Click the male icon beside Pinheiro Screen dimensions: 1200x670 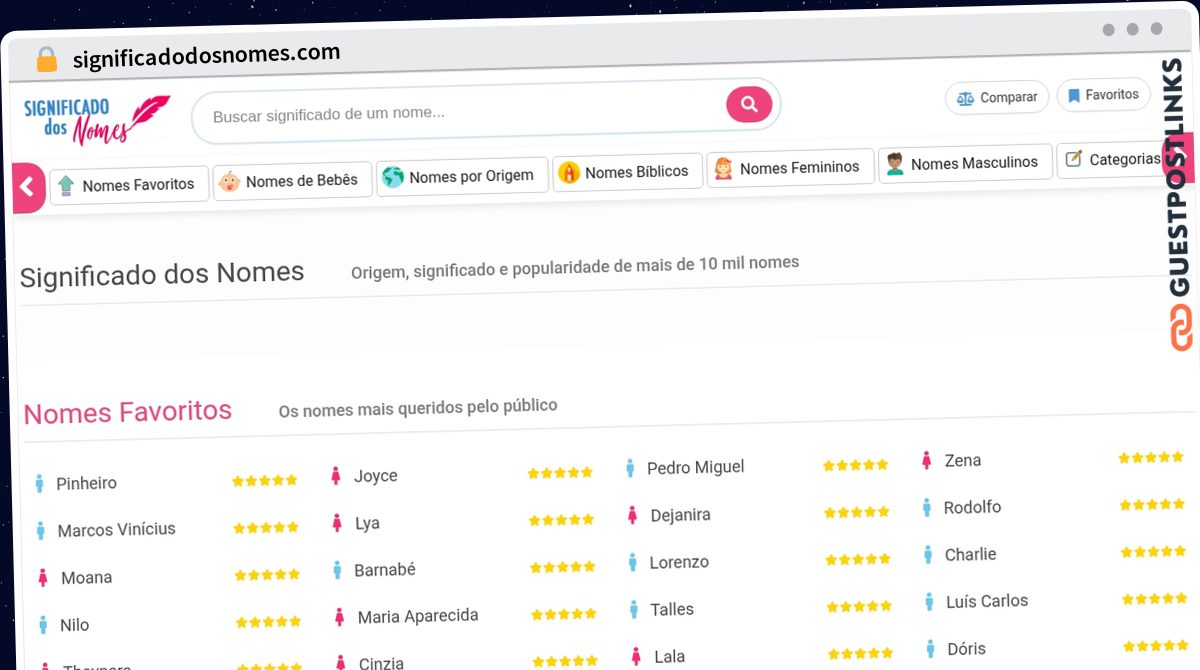(39, 484)
